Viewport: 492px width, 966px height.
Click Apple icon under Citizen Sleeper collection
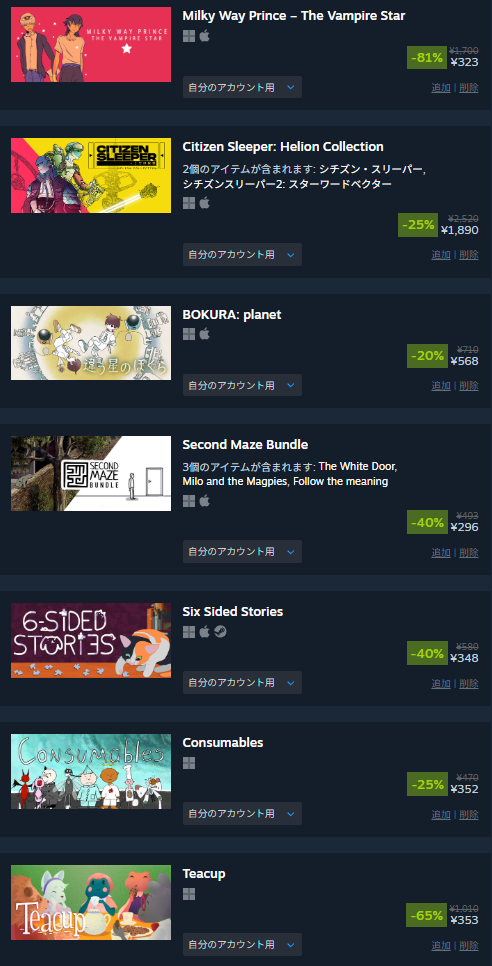204,203
